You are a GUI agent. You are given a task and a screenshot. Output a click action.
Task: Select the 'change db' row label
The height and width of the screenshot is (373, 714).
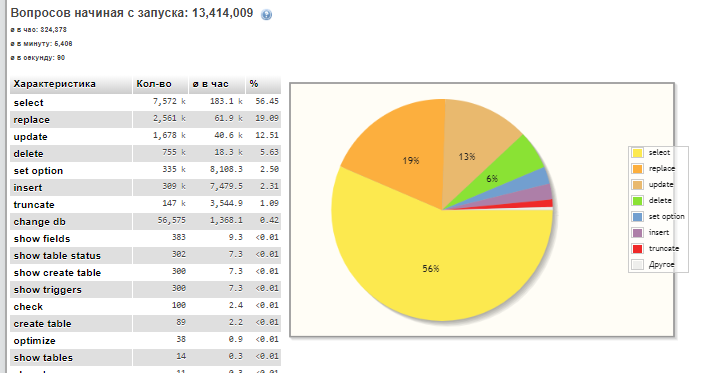click(40, 222)
